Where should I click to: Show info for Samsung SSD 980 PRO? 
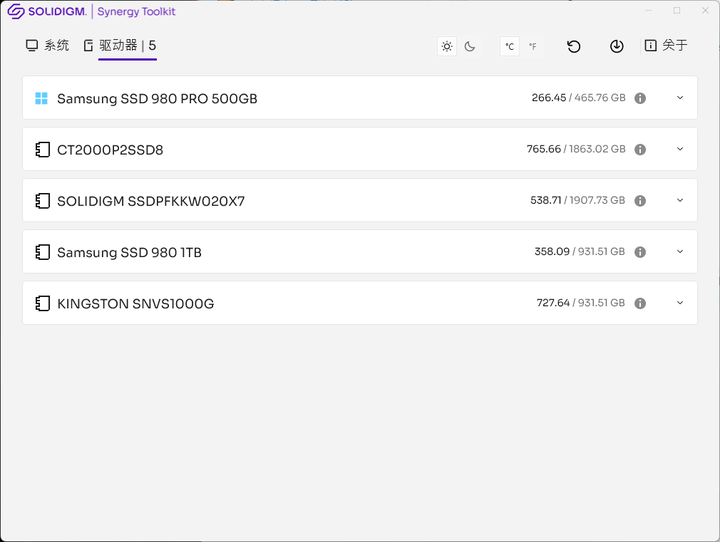pos(640,98)
